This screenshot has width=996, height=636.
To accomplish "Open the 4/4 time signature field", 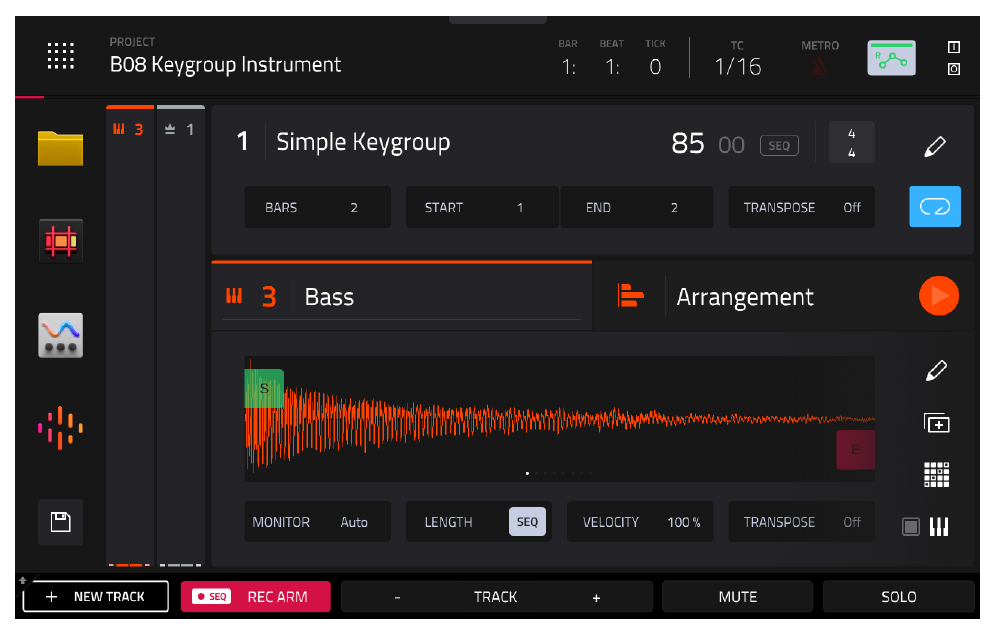I will (851, 142).
